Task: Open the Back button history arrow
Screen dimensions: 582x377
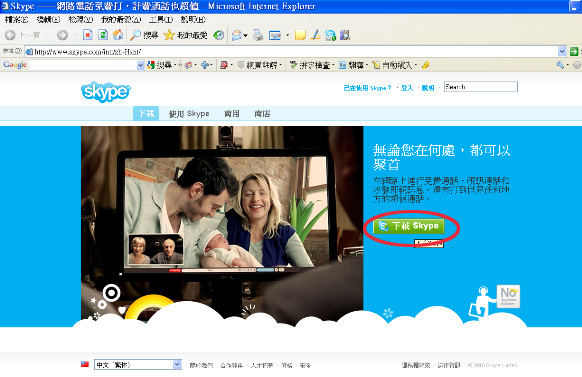Action: point(48,35)
